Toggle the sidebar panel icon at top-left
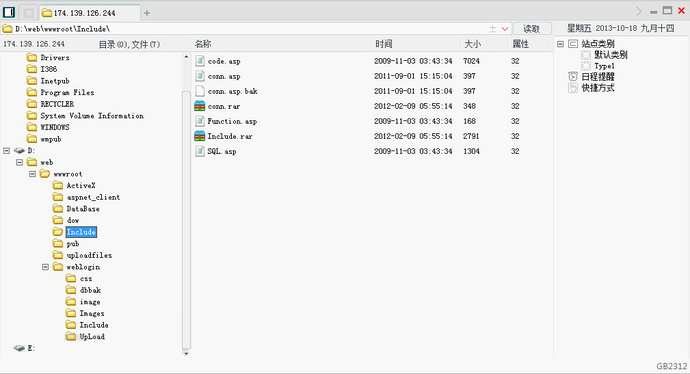690x374 pixels. coord(9,12)
